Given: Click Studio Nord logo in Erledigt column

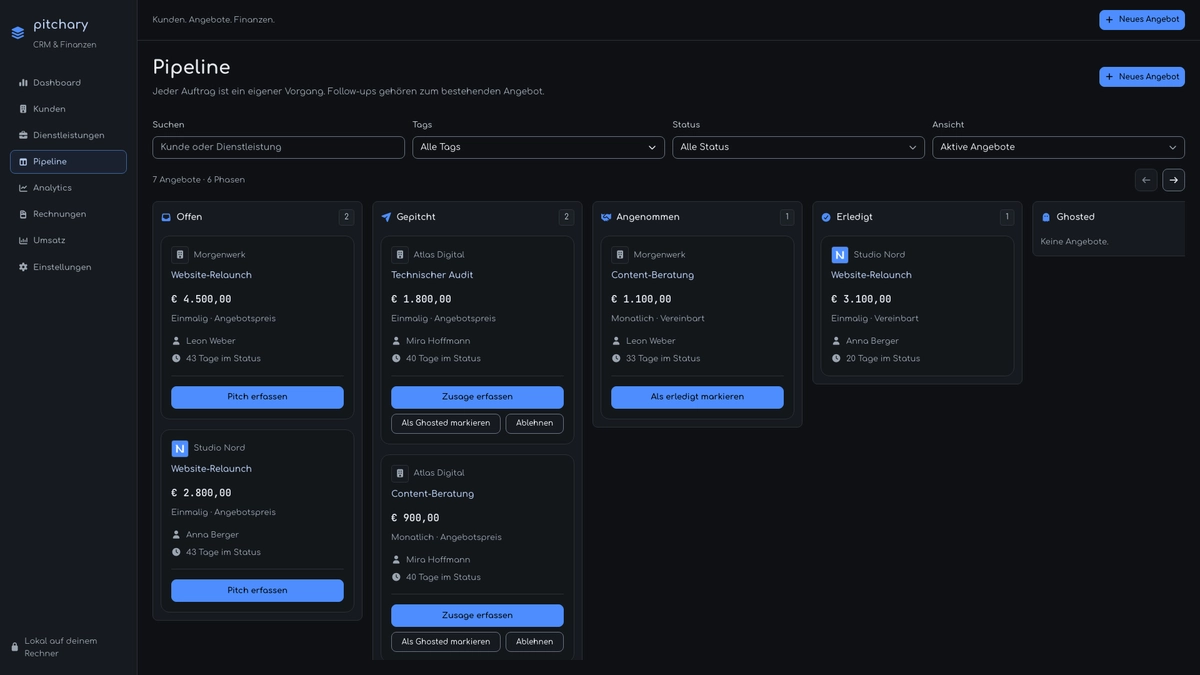Looking at the screenshot, I should click(x=840, y=255).
